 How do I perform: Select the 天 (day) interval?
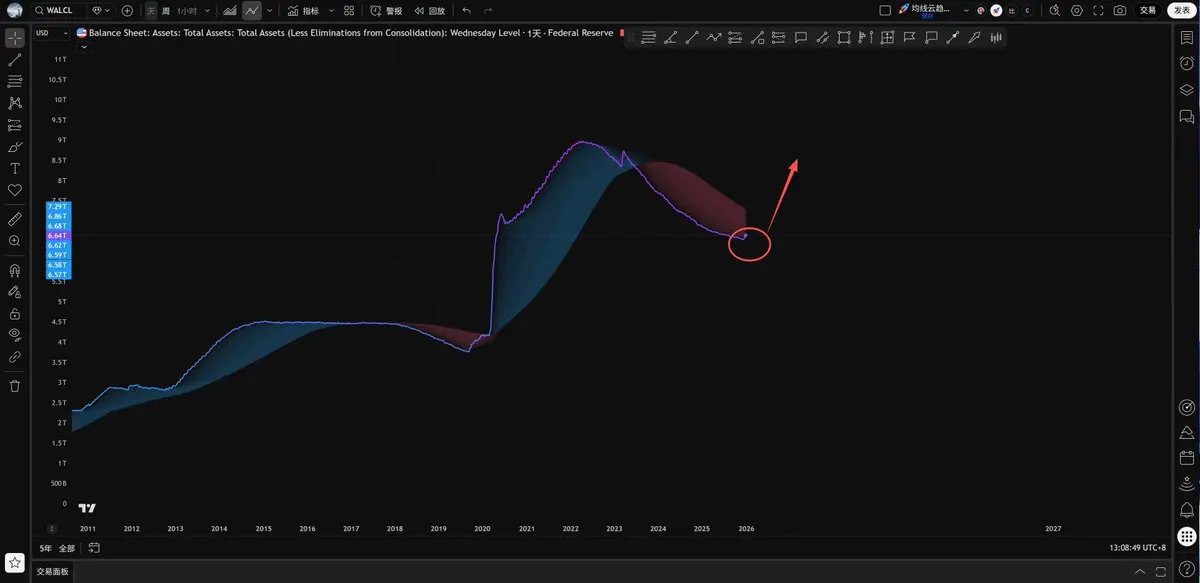coord(151,10)
